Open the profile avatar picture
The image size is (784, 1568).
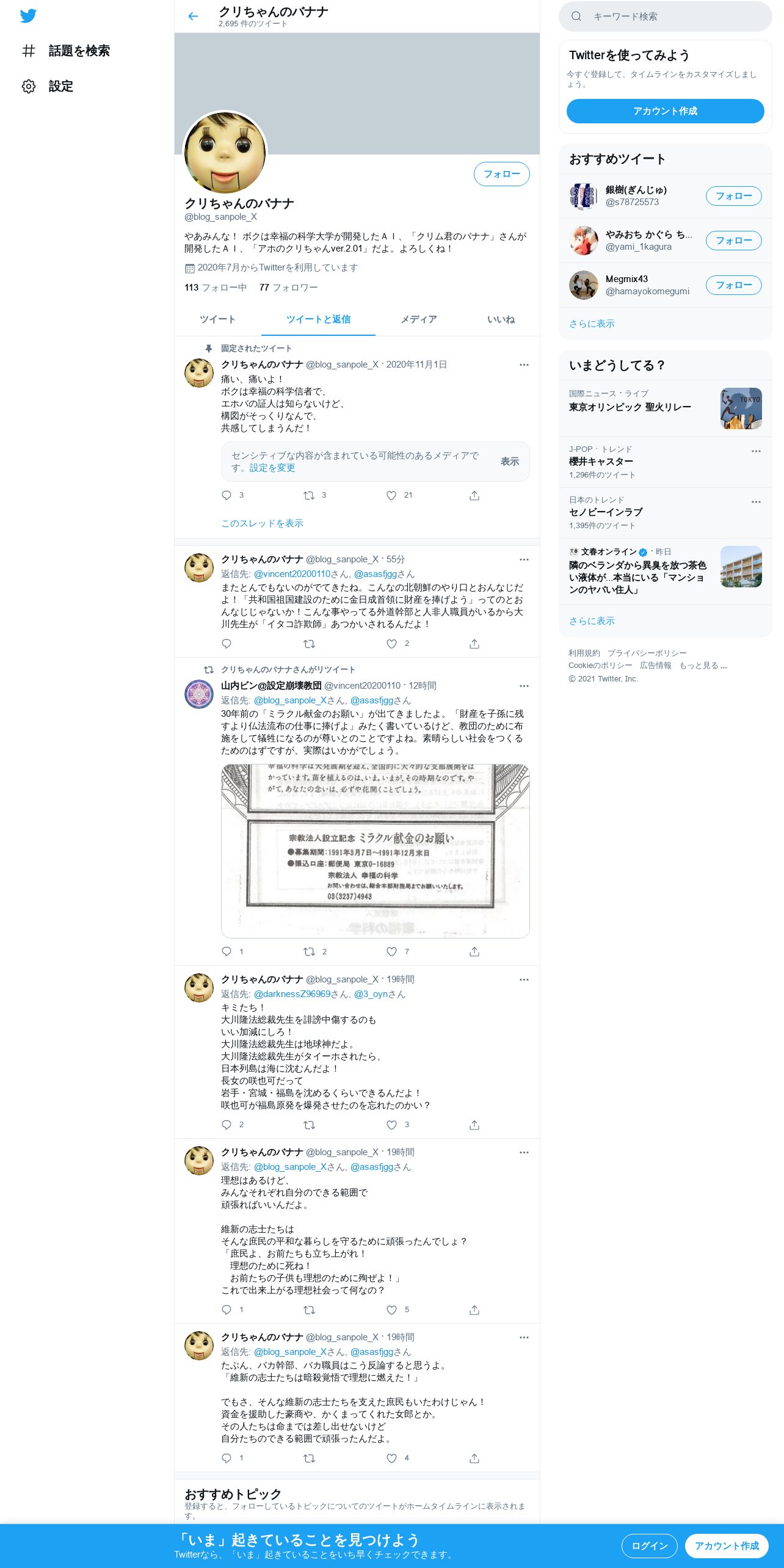click(x=225, y=152)
